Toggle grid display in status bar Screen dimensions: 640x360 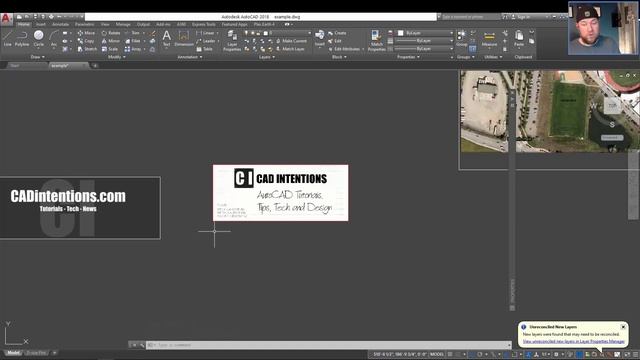450,354
